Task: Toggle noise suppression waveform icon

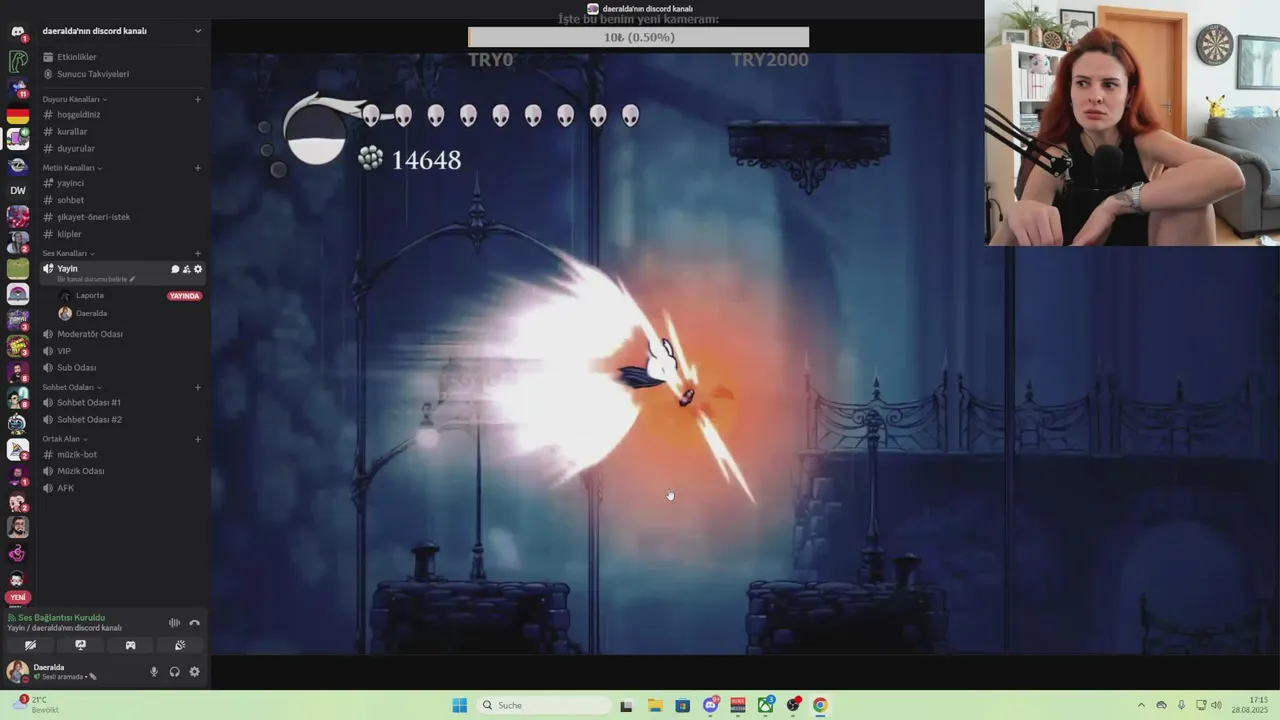Action: 174,623
